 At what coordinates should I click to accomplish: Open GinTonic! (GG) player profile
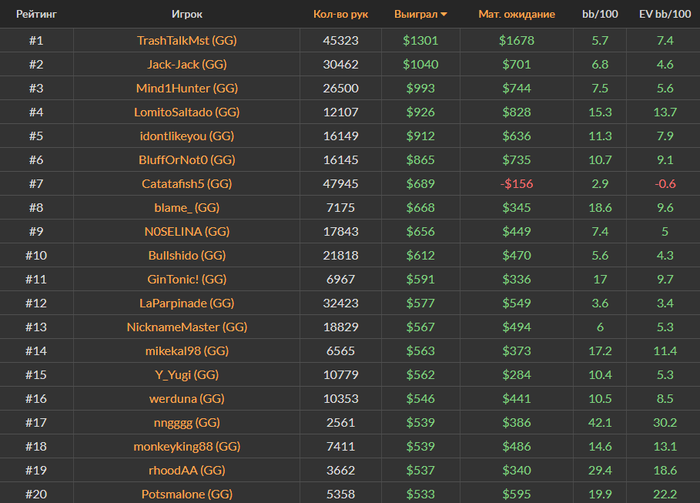point(187,279)
